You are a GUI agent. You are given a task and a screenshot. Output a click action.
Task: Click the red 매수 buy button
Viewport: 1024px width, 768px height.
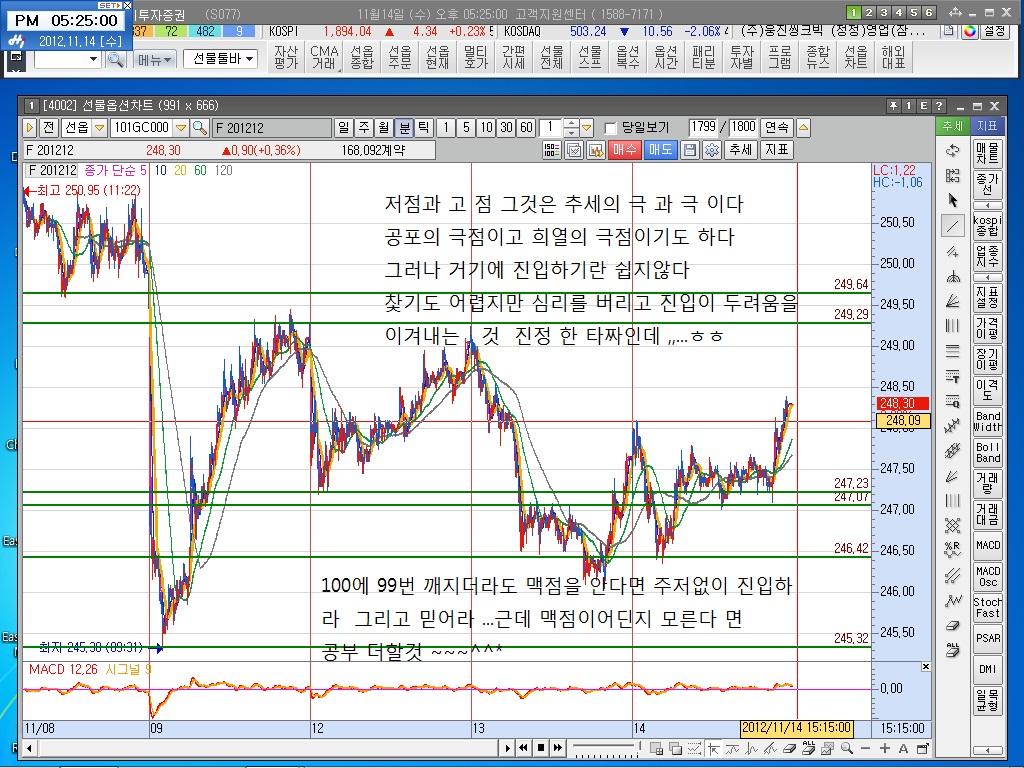[x=626, y=150]
